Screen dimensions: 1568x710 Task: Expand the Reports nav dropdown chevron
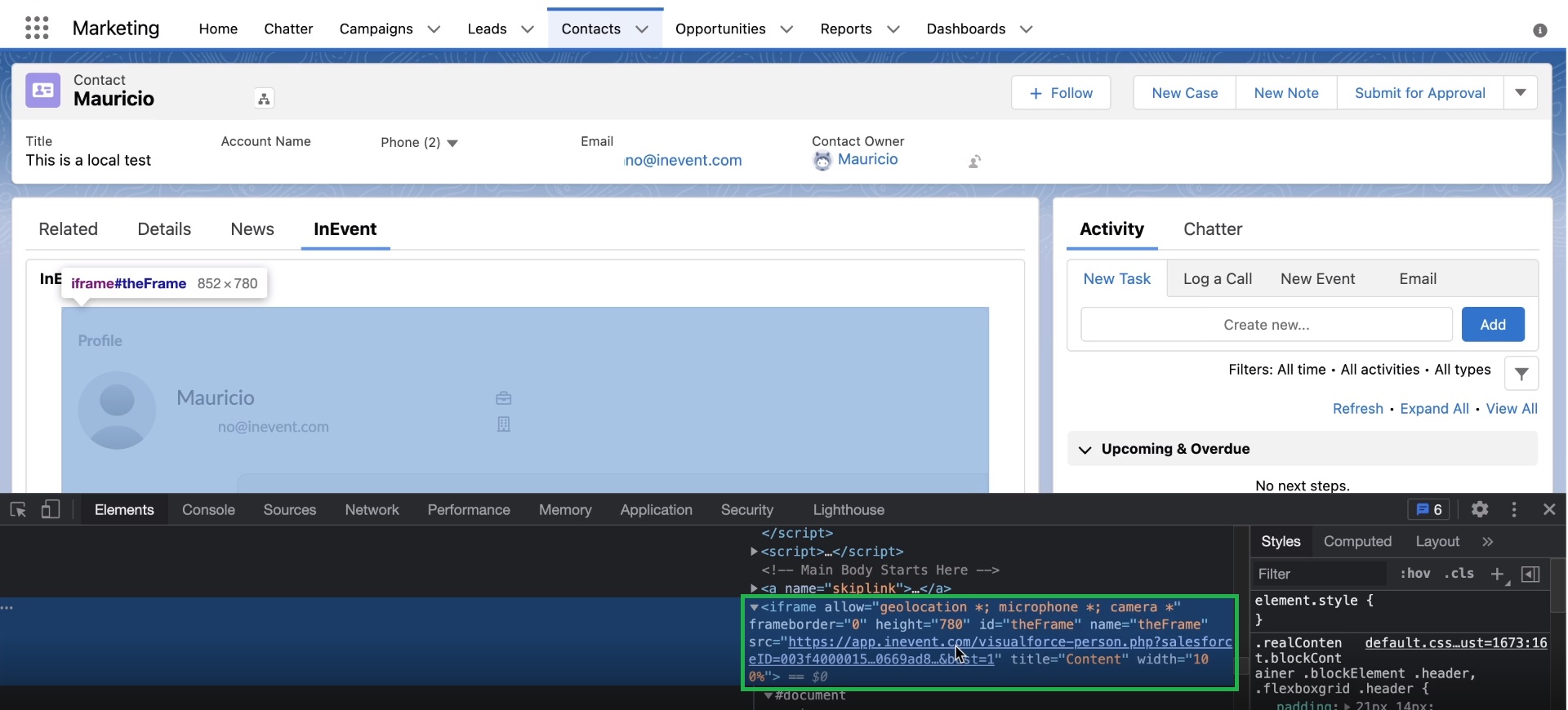[x=893, y=29]
